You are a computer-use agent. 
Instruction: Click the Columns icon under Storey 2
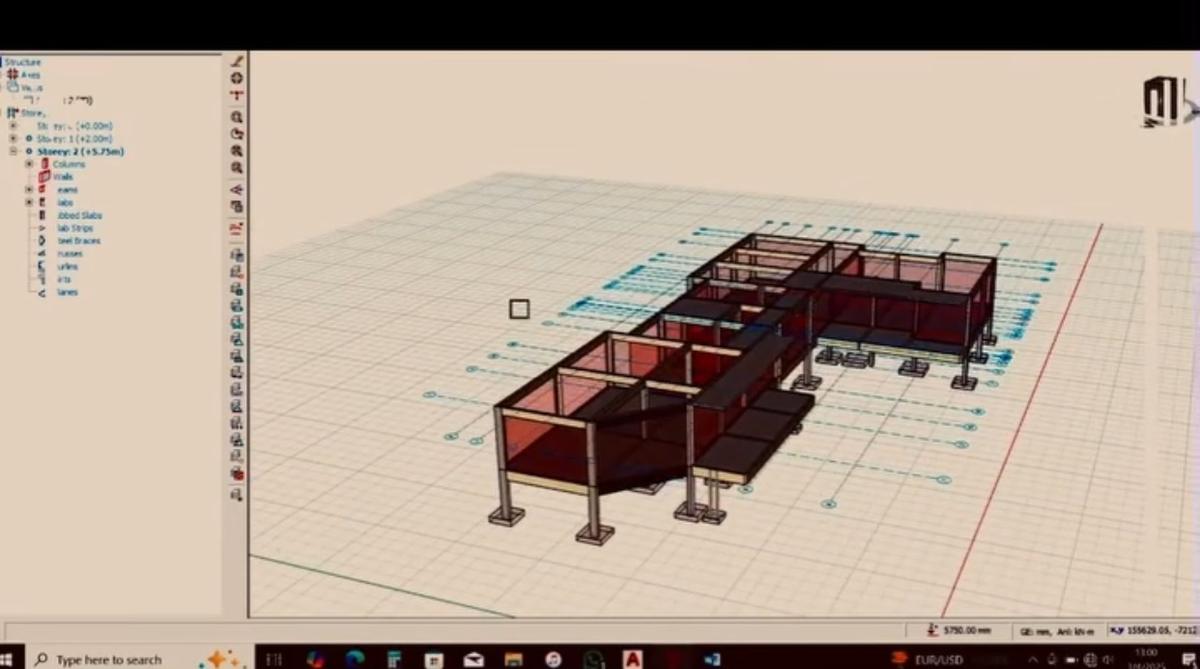click(x=45, y=163)
